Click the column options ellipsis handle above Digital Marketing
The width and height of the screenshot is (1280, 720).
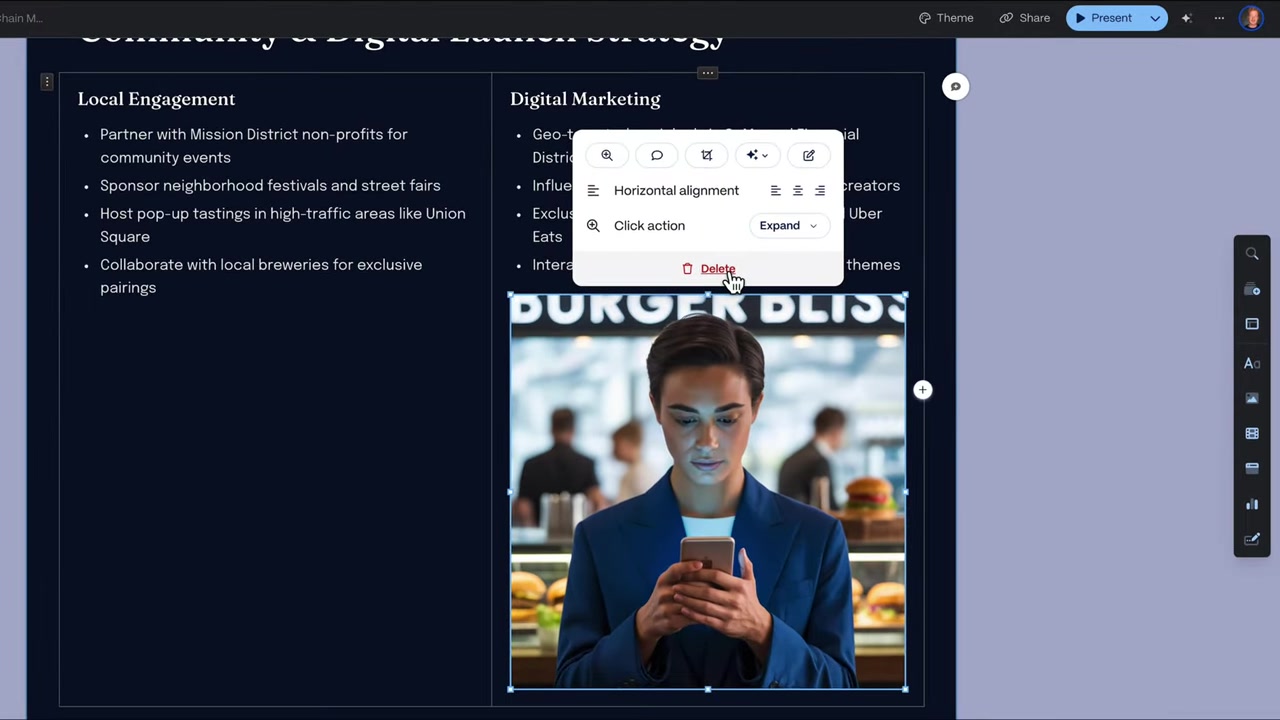(707, 73)
